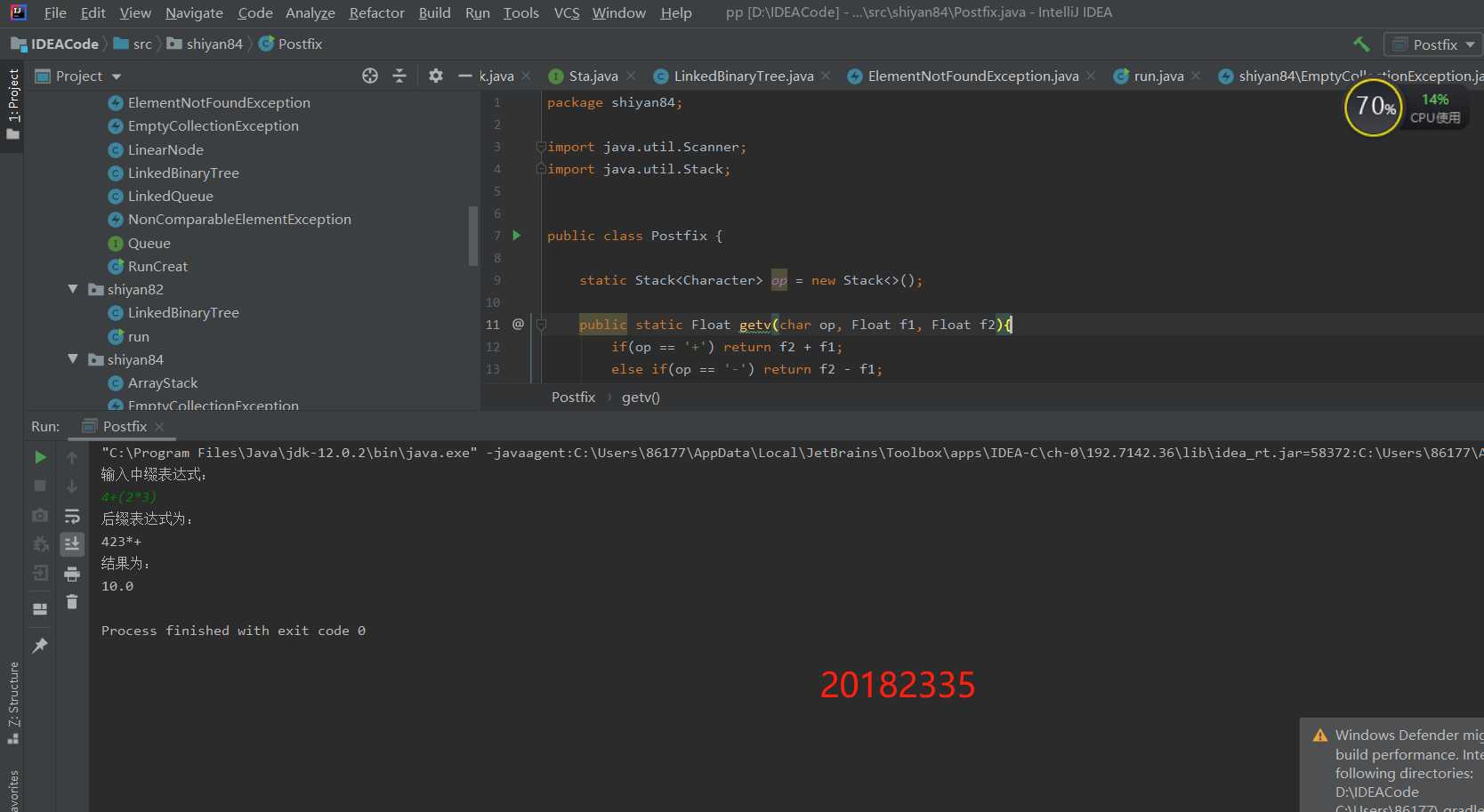
Task: Click the IDEACode breadcrumb
Action: [54, 44]
